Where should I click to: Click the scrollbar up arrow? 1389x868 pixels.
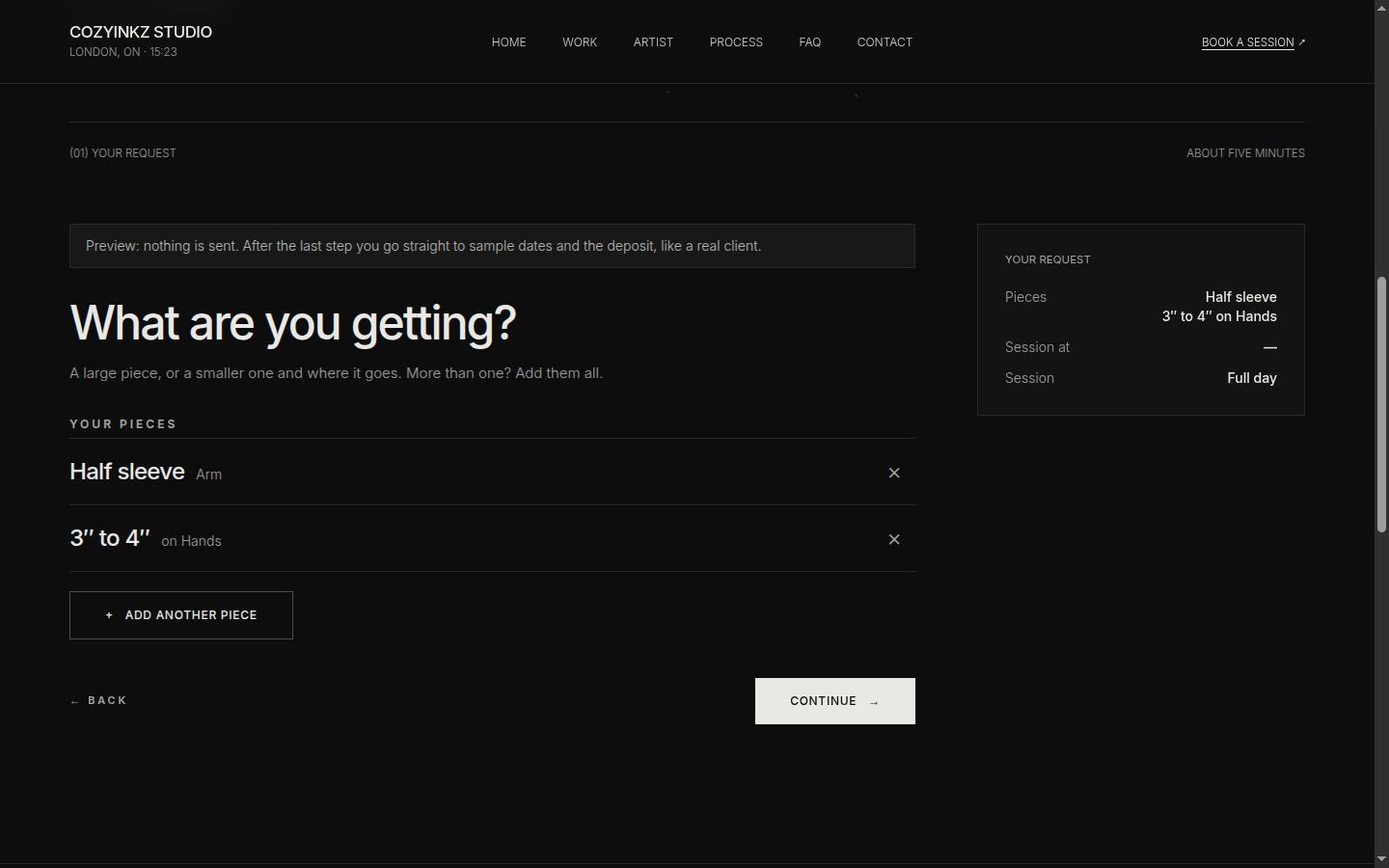tap(1381, 8)
